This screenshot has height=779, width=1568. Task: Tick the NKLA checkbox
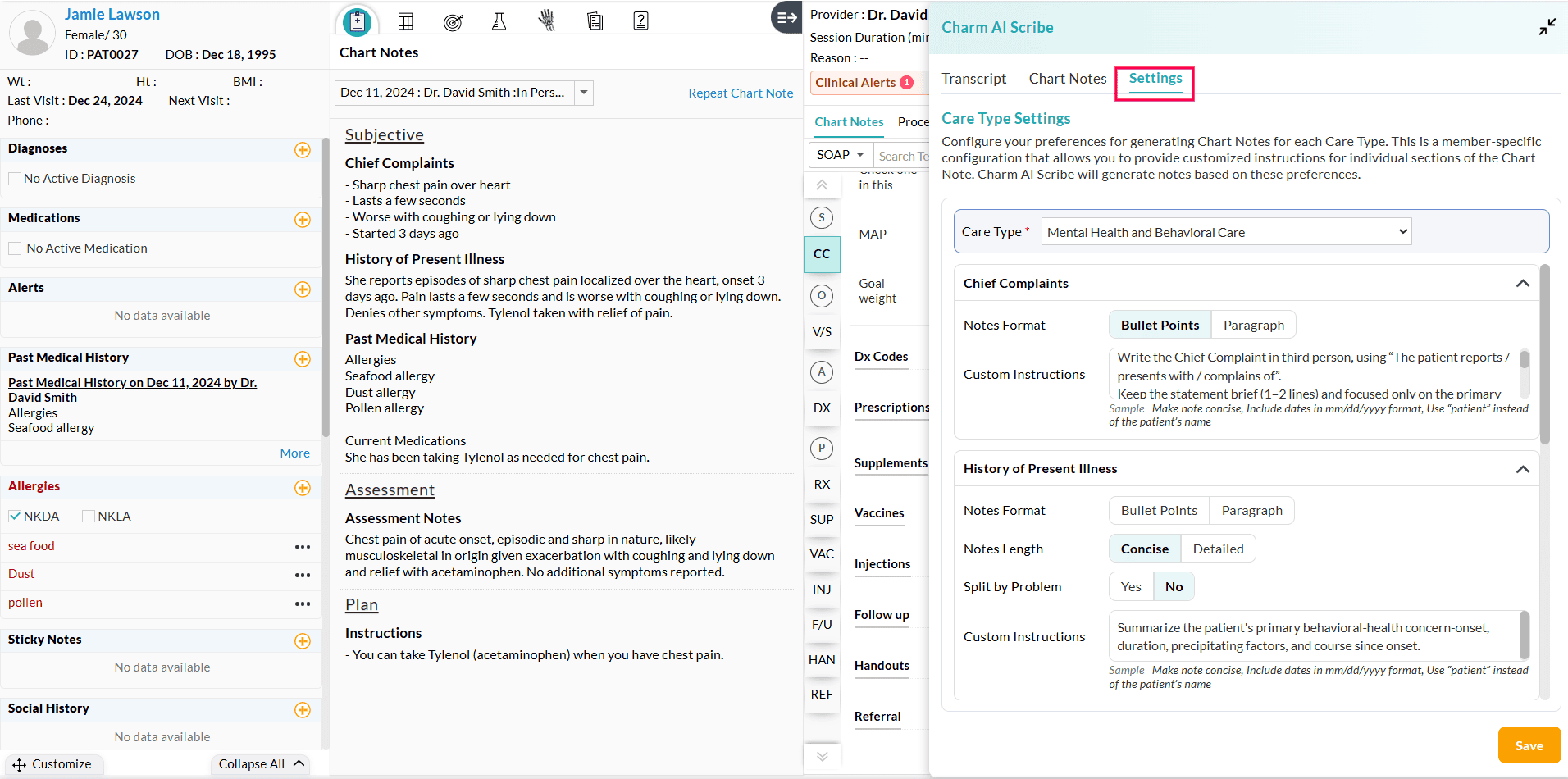coord(89,517)
